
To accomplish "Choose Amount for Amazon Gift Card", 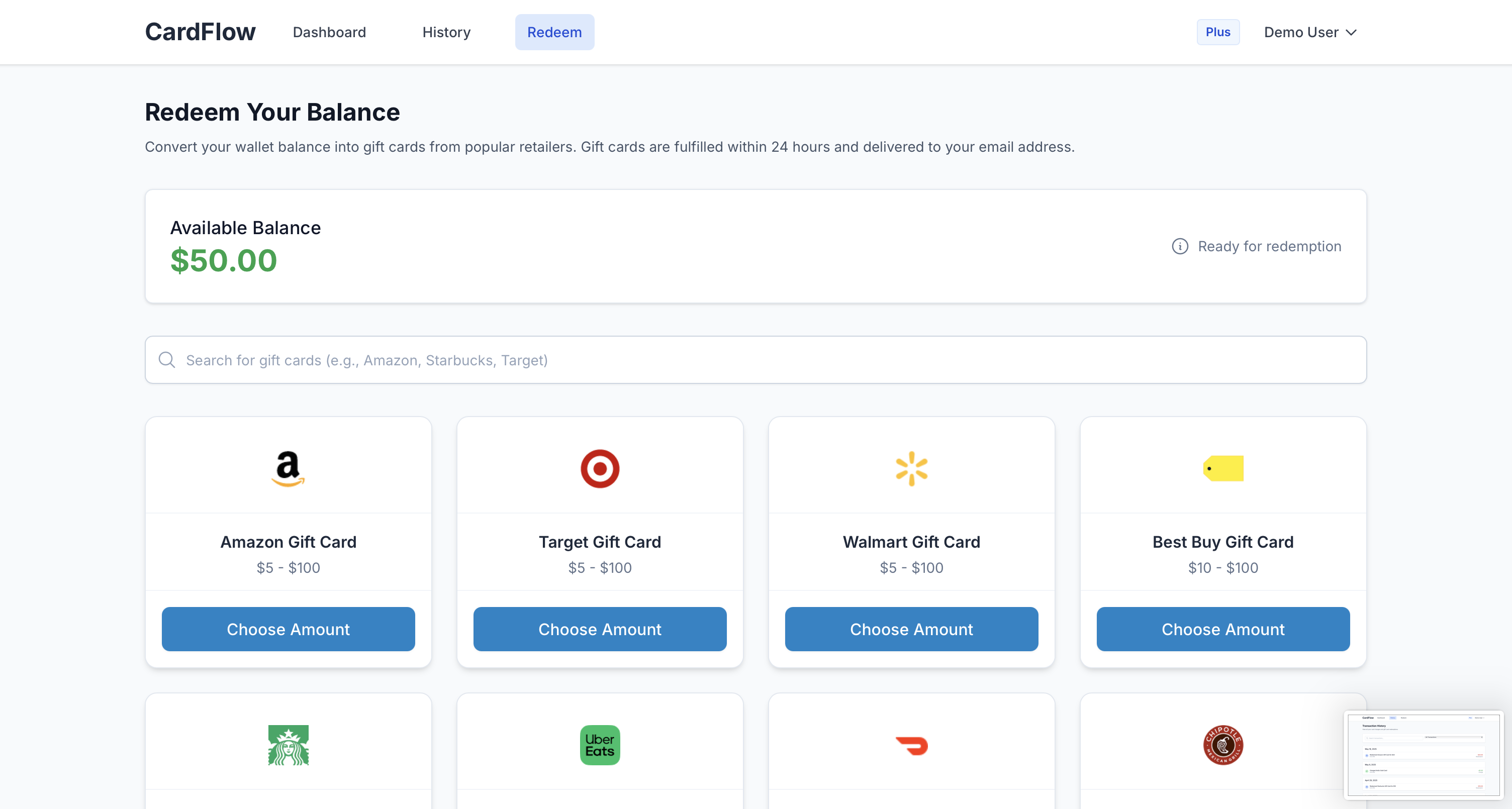I will pos(288,629).
